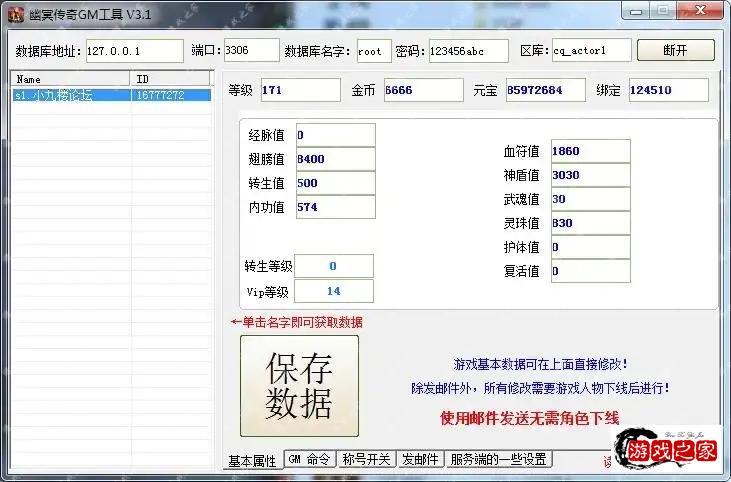Select the s1.小九楼论坛 row in list
Viewport: 731px width, 482px height.
[112, 95]
